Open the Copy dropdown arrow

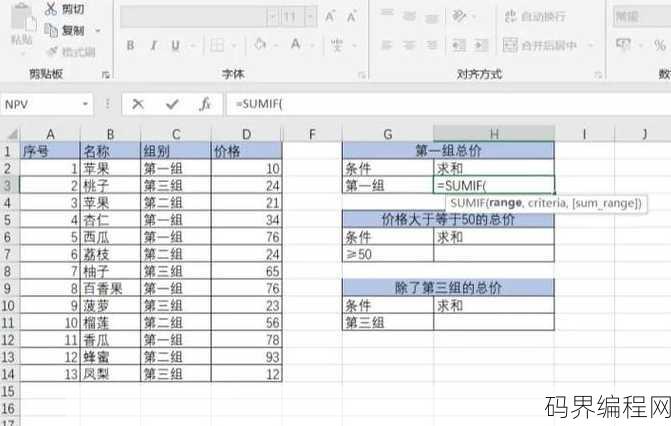click(98, 31)
